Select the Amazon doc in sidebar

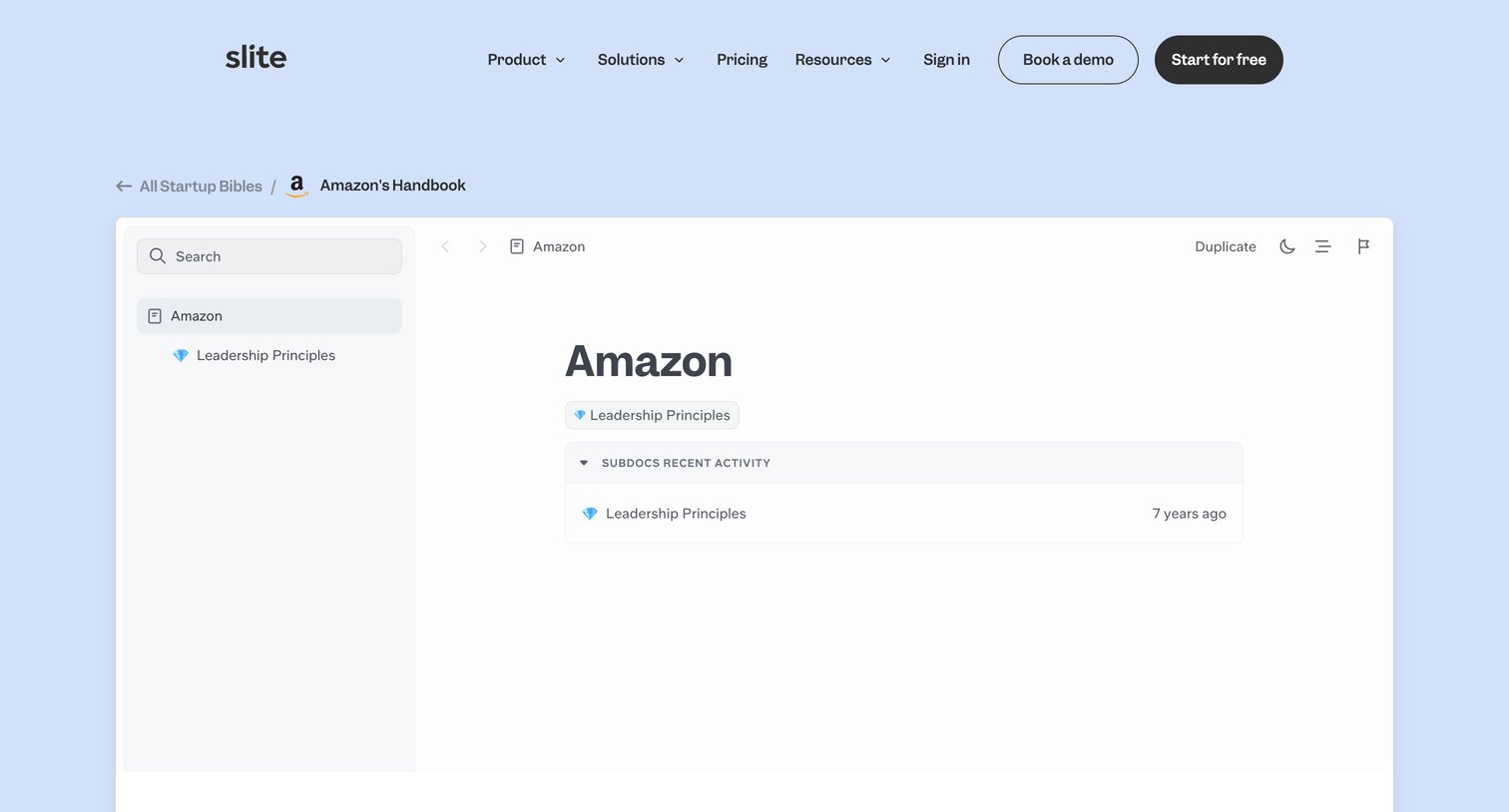(x=269, y=316)
